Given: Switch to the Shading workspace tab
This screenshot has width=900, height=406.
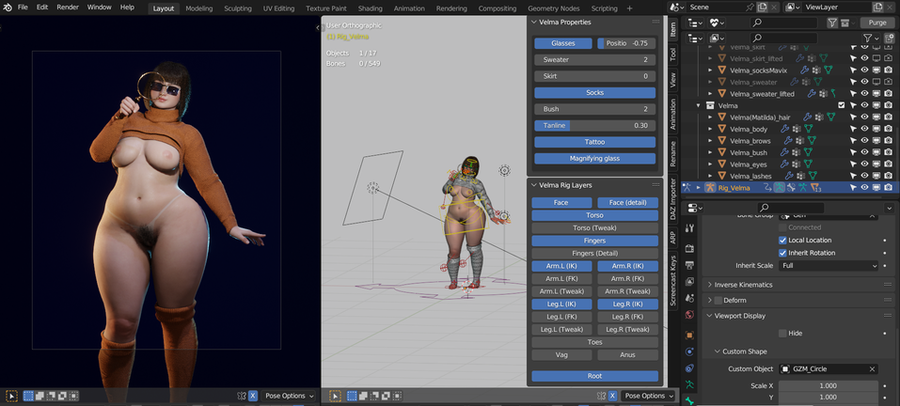Looking at the screenshot, I should tap(370, 9).
